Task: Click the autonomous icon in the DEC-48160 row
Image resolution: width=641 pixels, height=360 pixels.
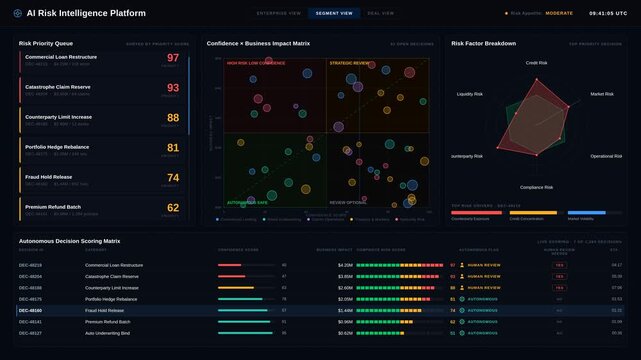Action: point(462,311)
